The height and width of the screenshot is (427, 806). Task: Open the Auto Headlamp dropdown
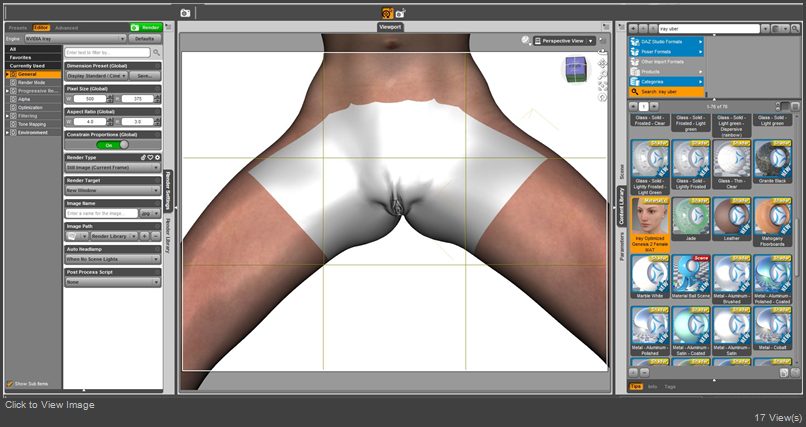[x=113, y=259]
